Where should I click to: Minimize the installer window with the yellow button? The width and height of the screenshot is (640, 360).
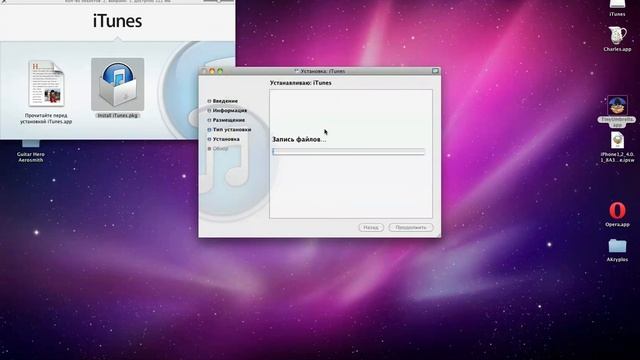[x=212, y=71]
